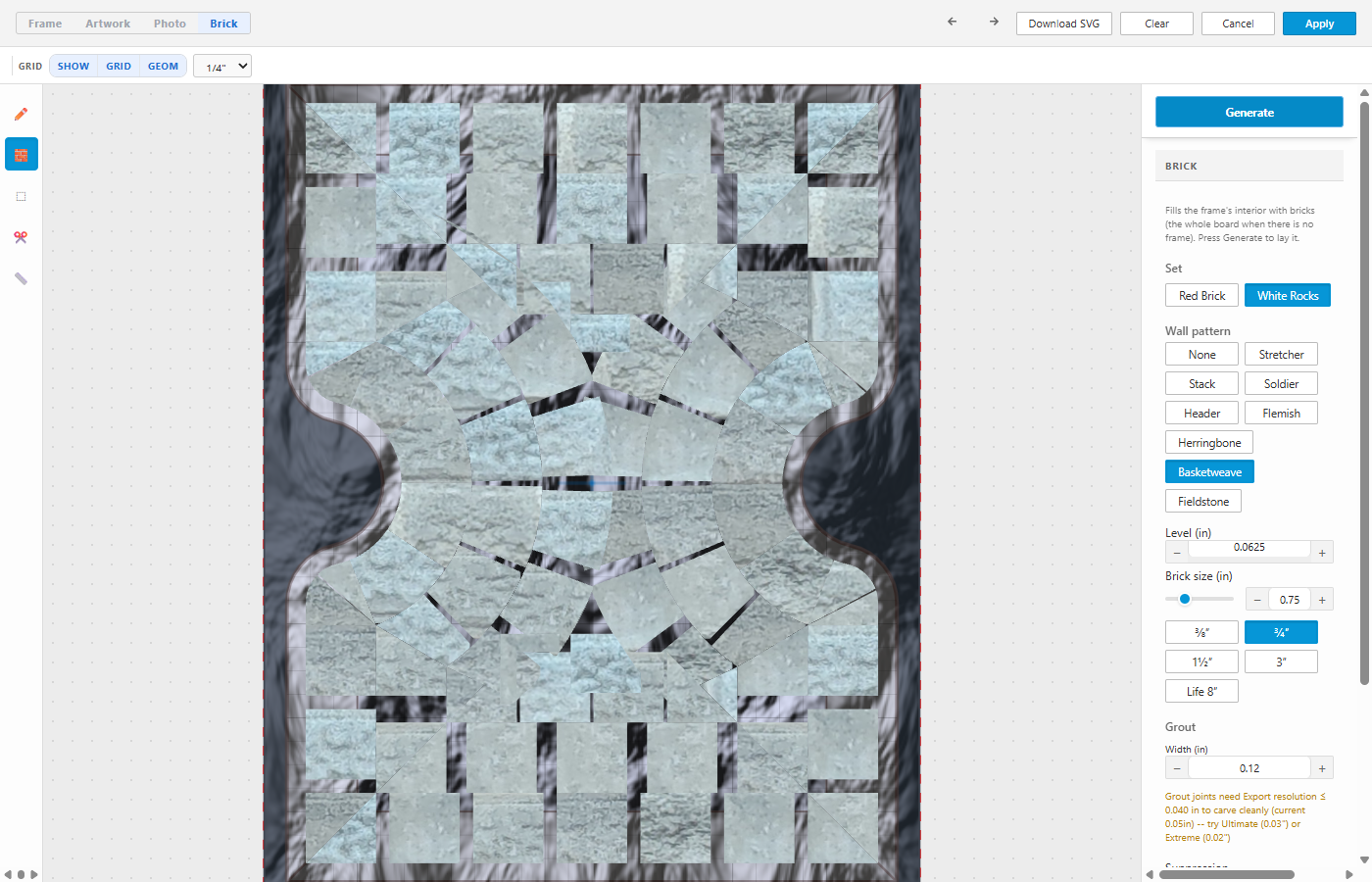The image size is (1372, 882).
Task: Switch to the Brick tab
Action: click(223, 24)
